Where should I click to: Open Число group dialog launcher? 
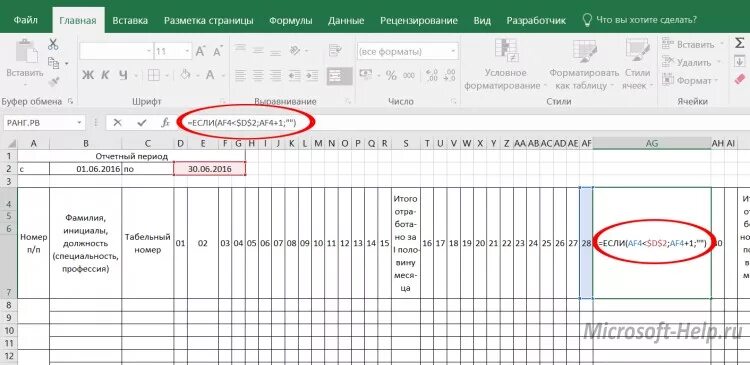tap(453, 101)
